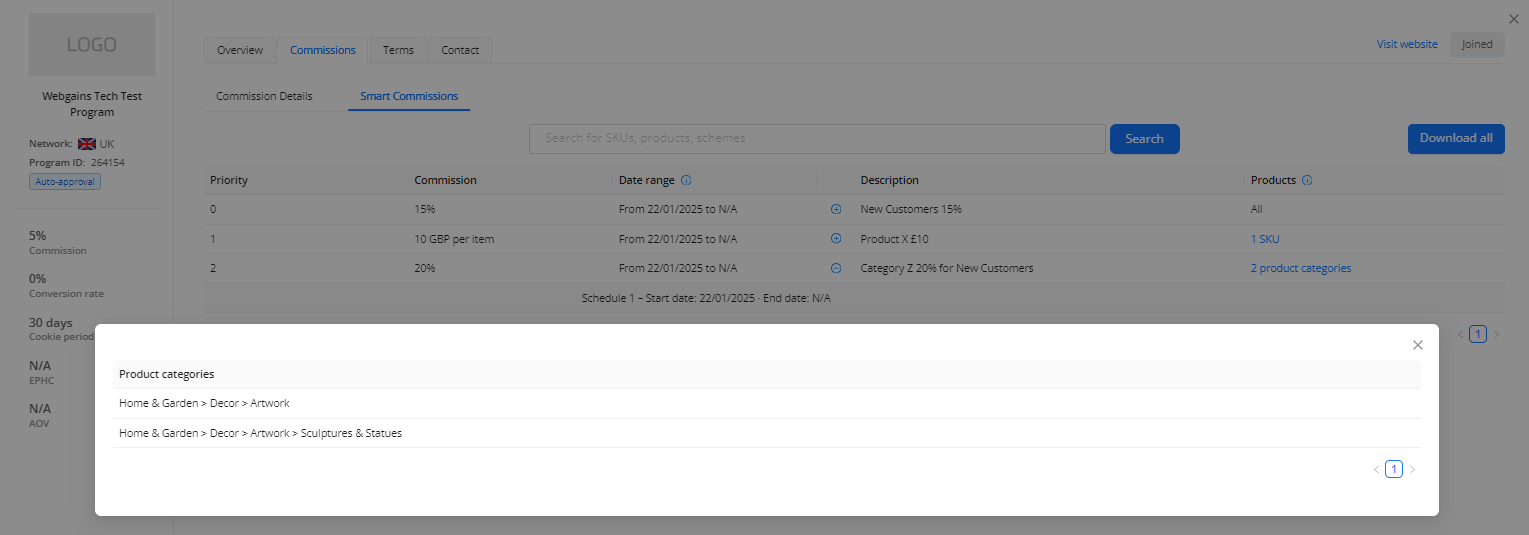Image resolution: width=1529 pixels, height=535 pixels.
Task: Open the 1 SKU products link
Action: 1264,239
